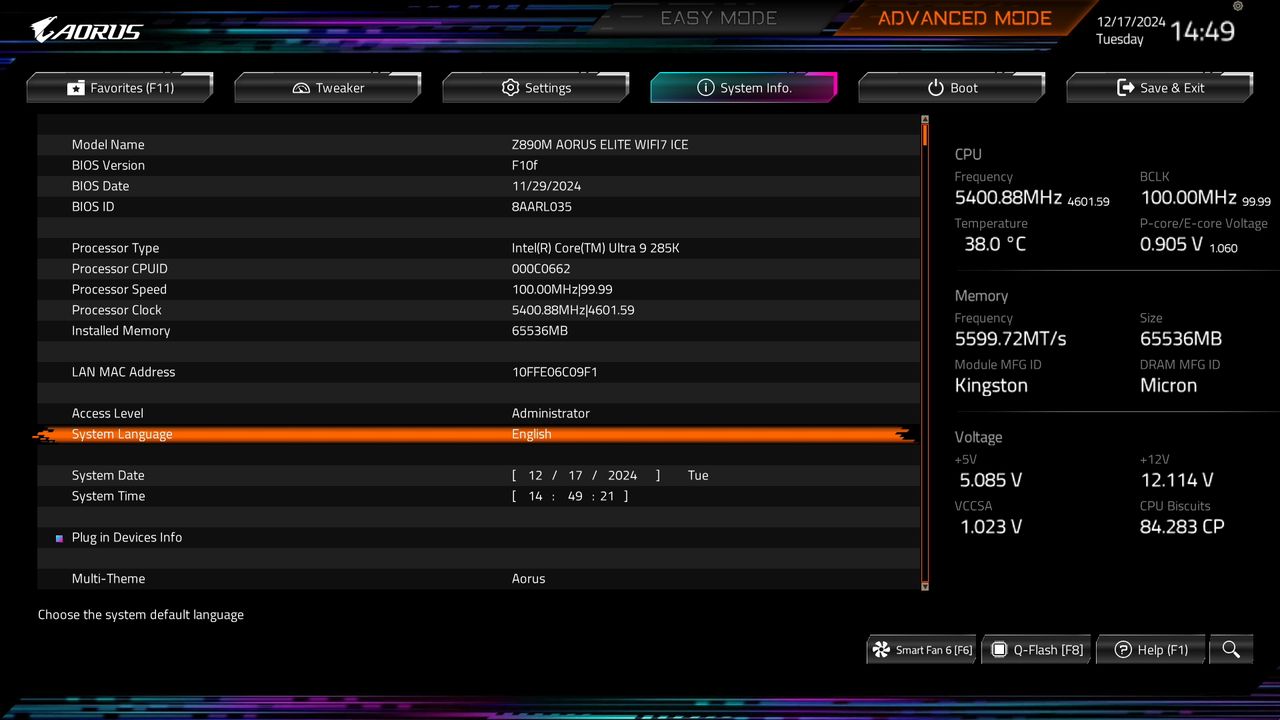Click the date 12/17/2024 Tuesday header

[1131, 30]
